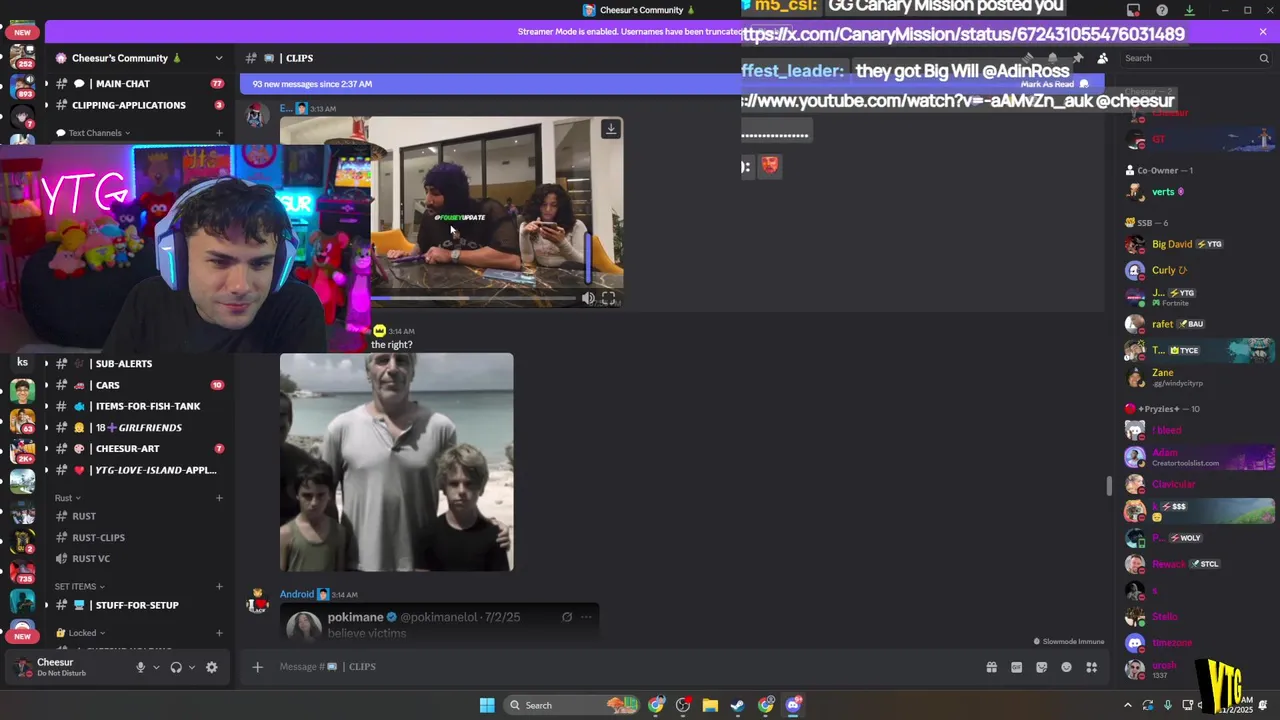Collapse the Locked category

[80, 633]
